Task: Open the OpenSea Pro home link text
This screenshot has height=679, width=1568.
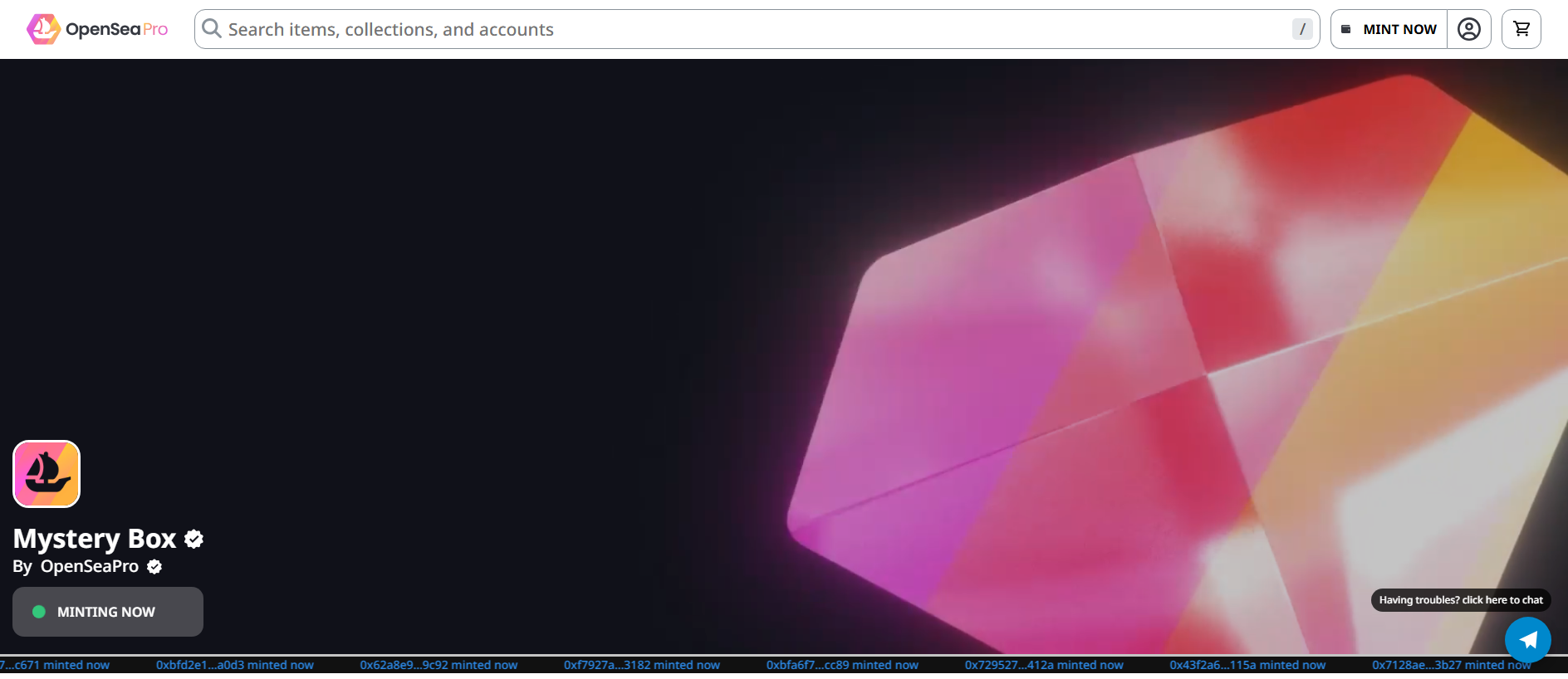Action: [x=116, y=30]
